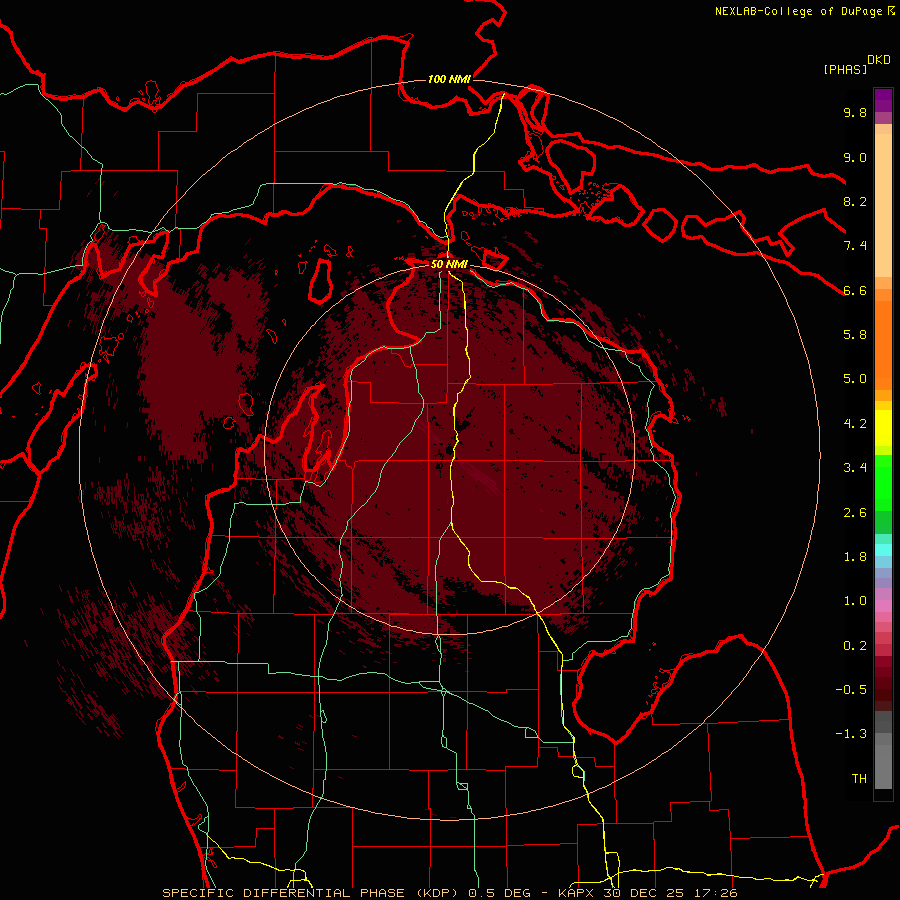
Task: Click the 8.2 scale value
Action: click(x=855, y=201)
